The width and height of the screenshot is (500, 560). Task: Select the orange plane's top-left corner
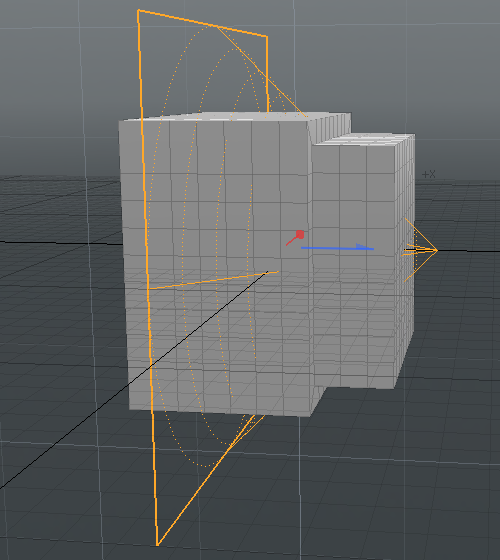[x=138, y=11]
